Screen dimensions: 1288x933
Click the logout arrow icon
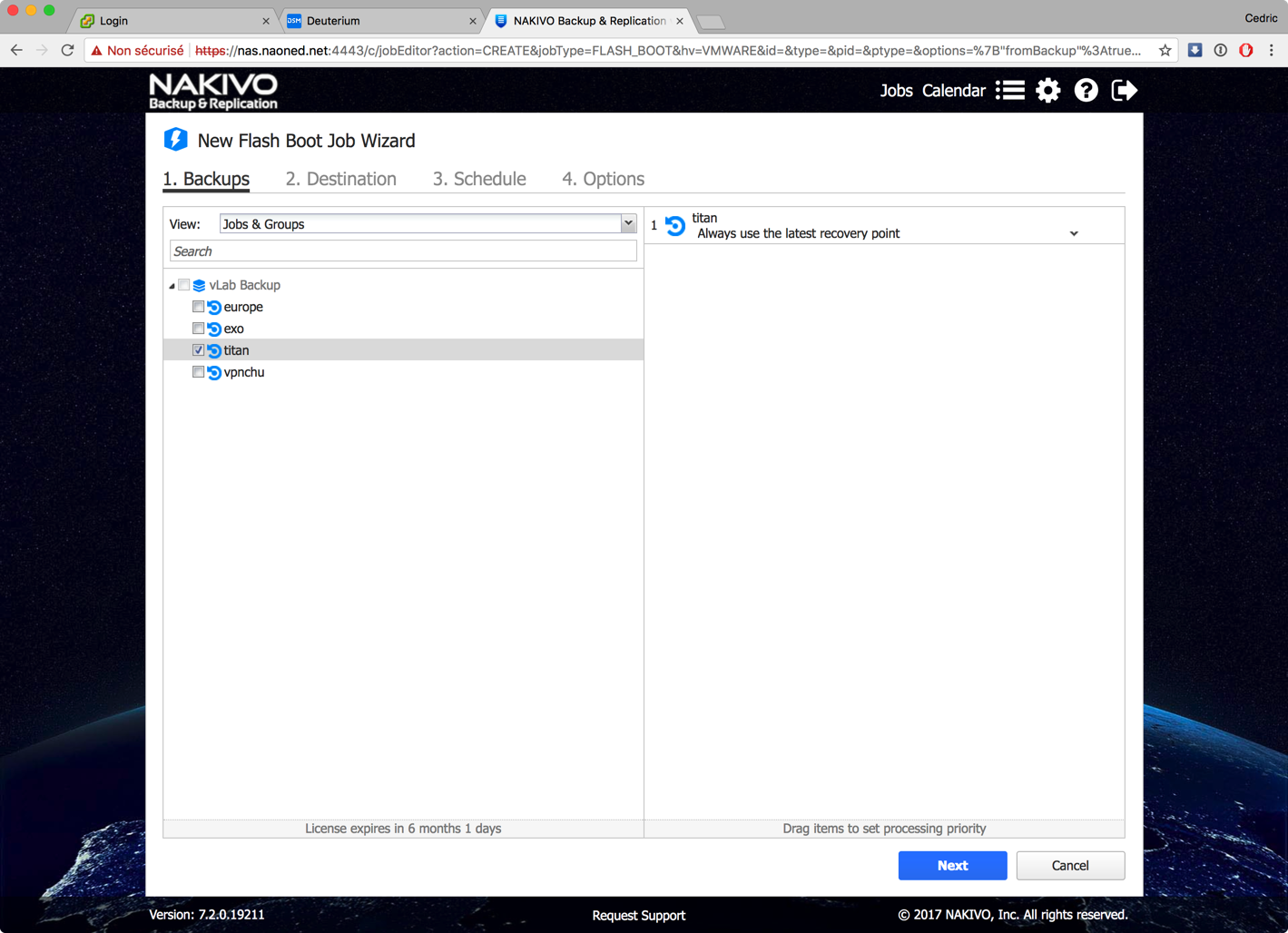[1124, 91]
